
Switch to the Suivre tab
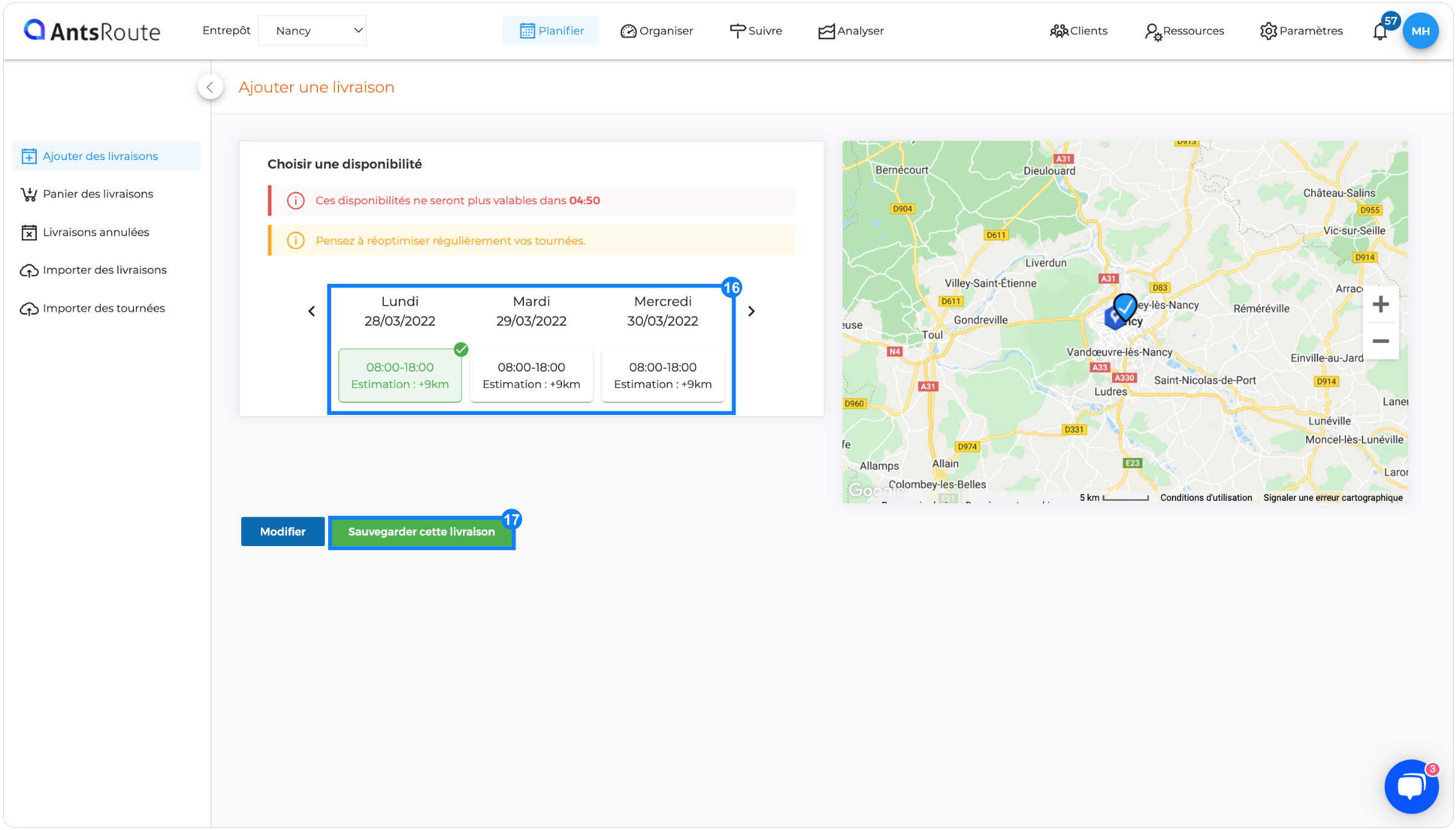tap(756, 31)
